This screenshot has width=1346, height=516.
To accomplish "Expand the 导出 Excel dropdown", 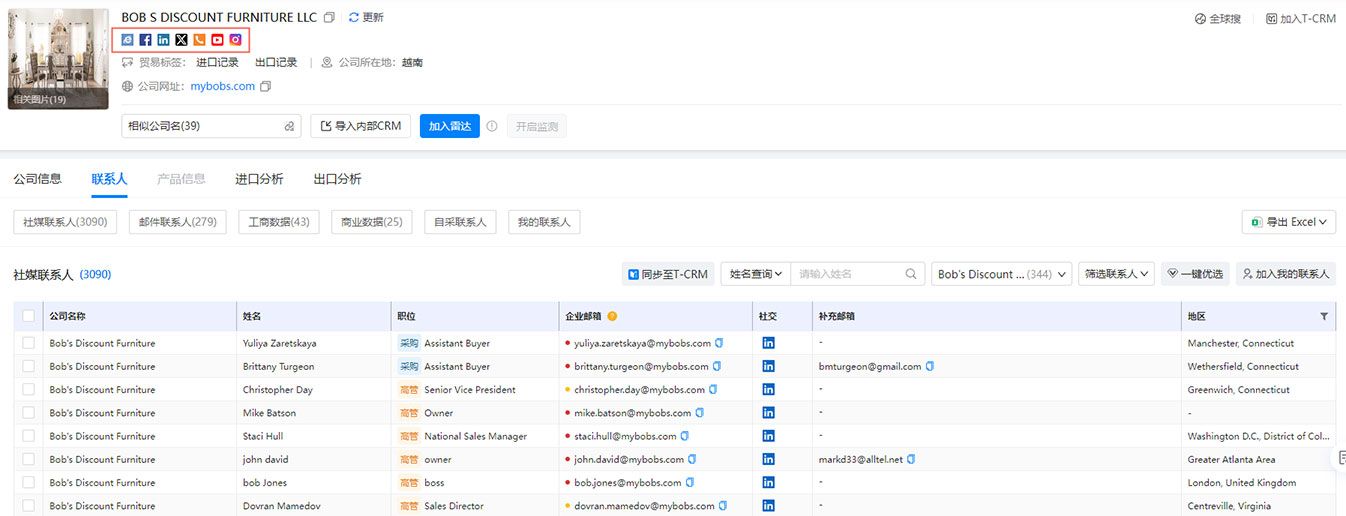I will (x=1289, y=222).
